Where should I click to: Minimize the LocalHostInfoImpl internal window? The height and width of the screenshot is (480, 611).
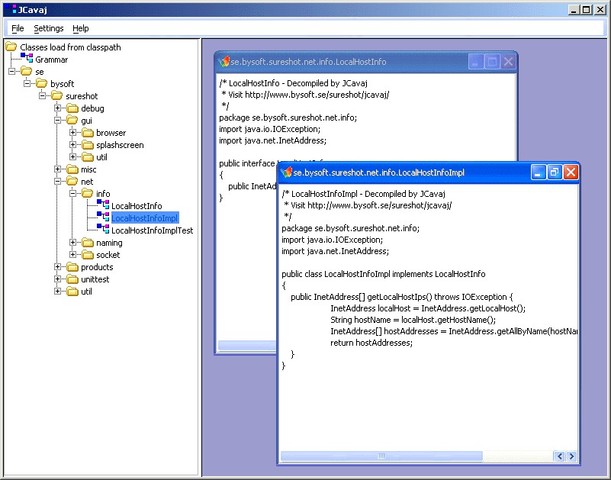(538, 172)
